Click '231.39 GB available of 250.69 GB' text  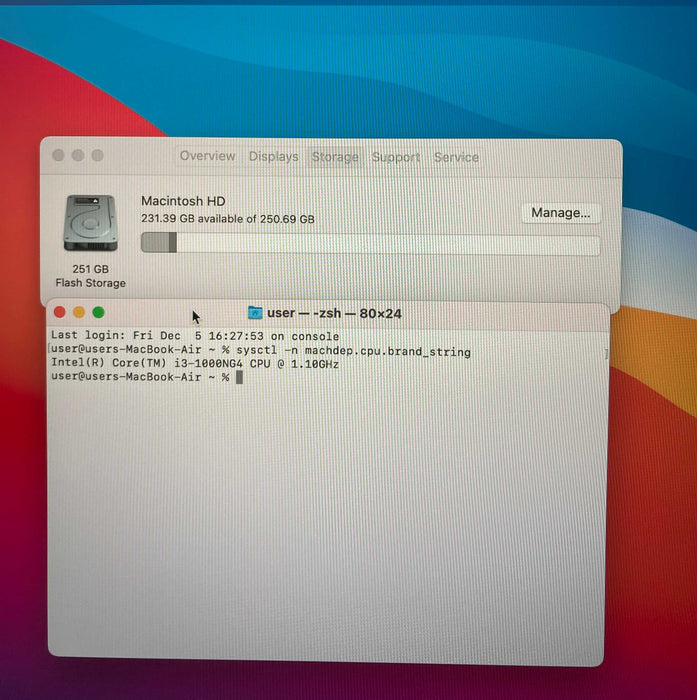pos(228,219)
